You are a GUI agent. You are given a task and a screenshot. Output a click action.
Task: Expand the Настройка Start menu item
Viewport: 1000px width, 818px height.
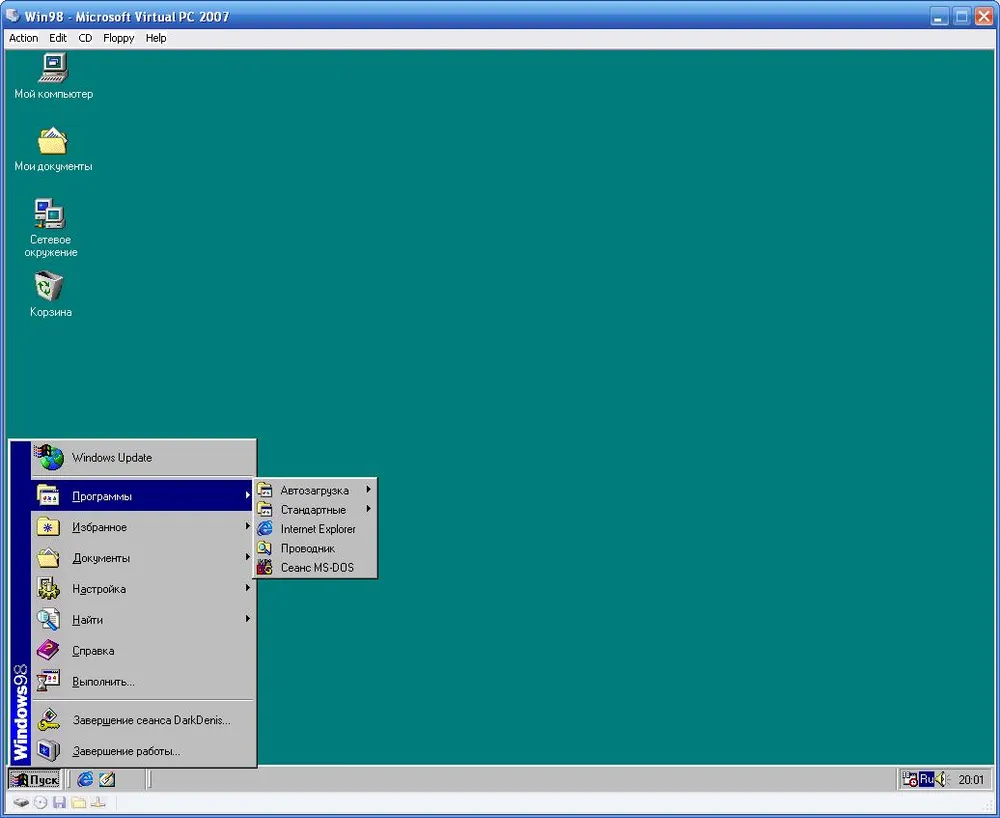click(99, 589)
